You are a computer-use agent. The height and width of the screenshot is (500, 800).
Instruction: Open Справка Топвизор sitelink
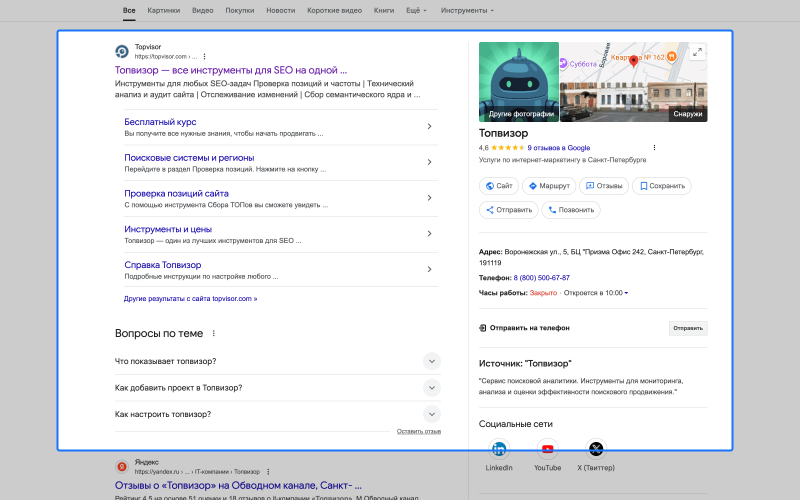[163, 265]
